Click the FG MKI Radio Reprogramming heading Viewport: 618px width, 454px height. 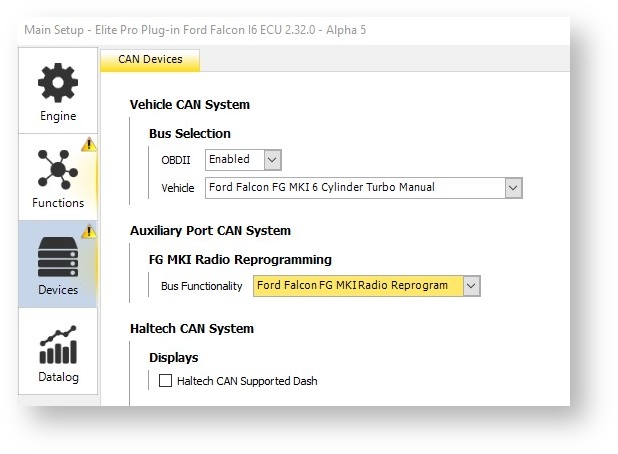pyautogui.click(x=240, y=260)
